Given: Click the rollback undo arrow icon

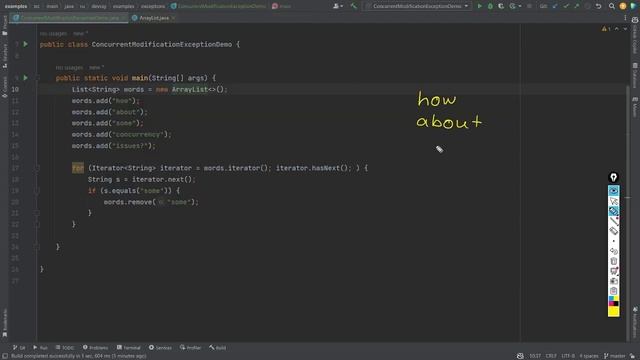Looking at the screenshot, I should [x=598, y=6].
